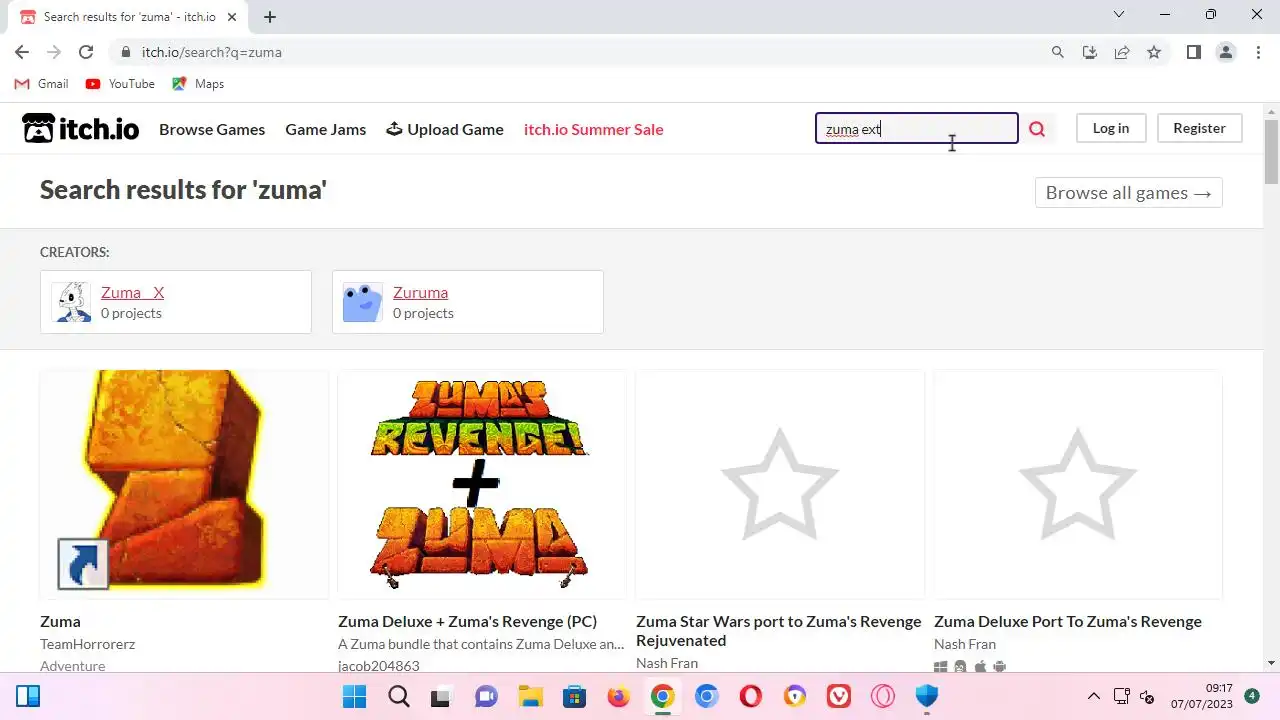
Task: Open the Zuma game title link
Action: pos(60,621)
